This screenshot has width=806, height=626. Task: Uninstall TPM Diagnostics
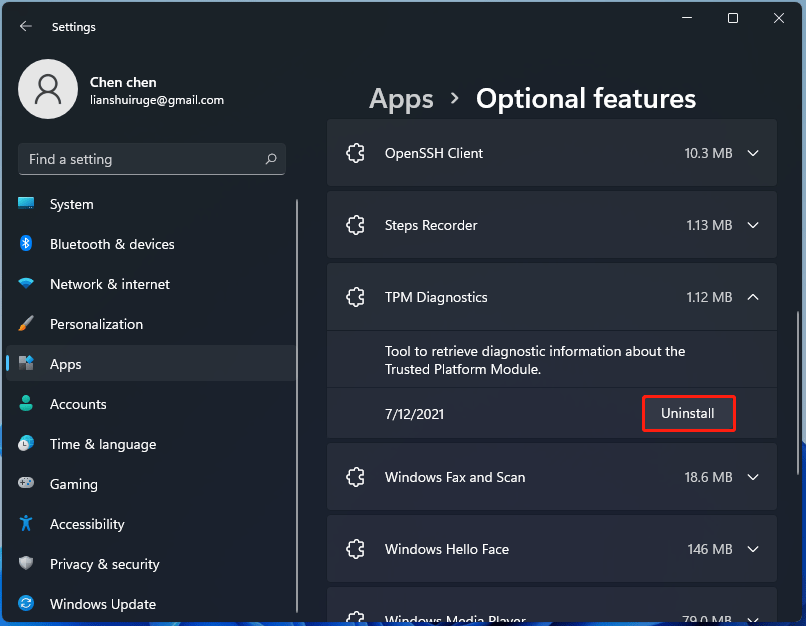pyautogui.click(x=688, y=413)
